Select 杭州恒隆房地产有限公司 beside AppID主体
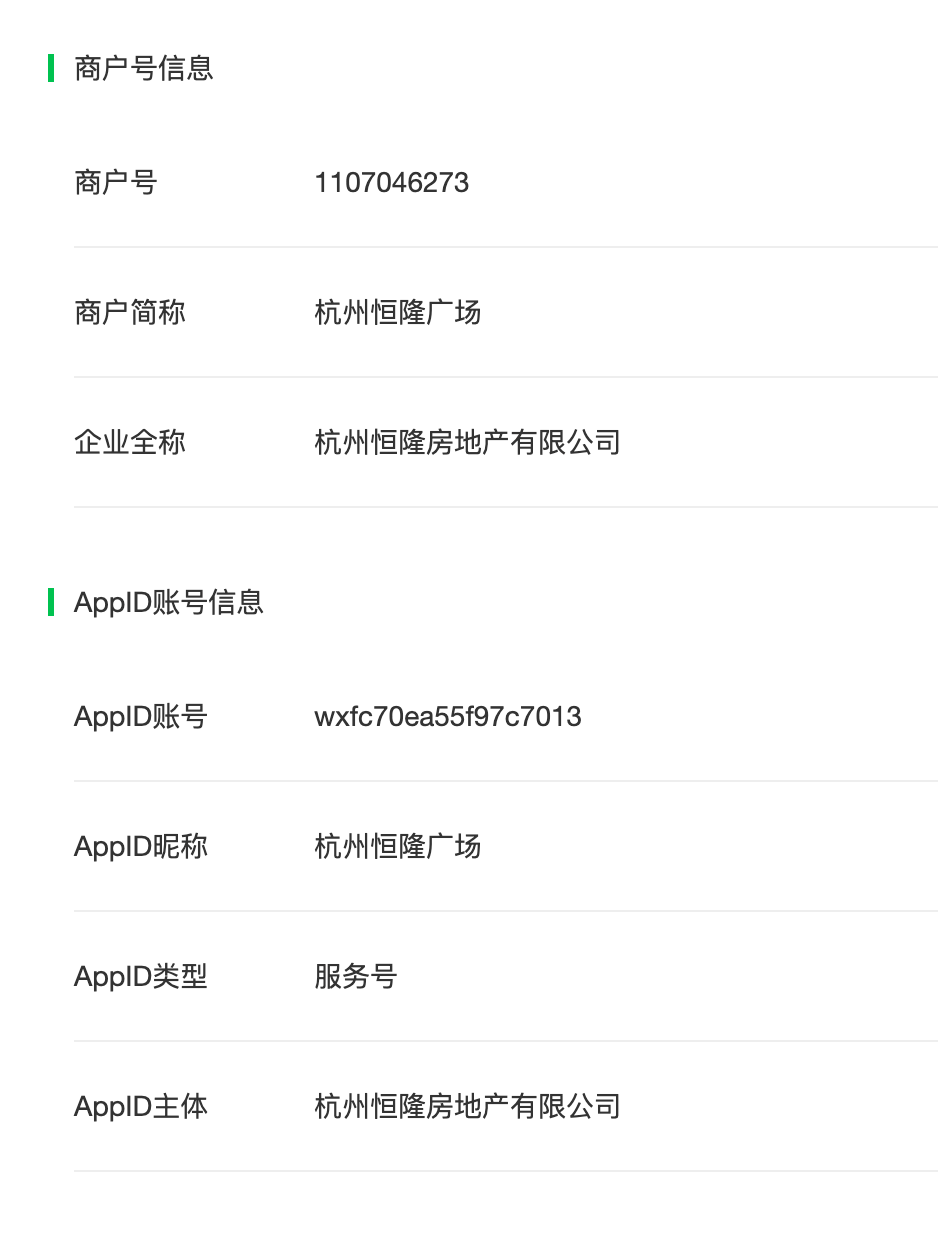Screen dimensions: 938x1242 468,1106
